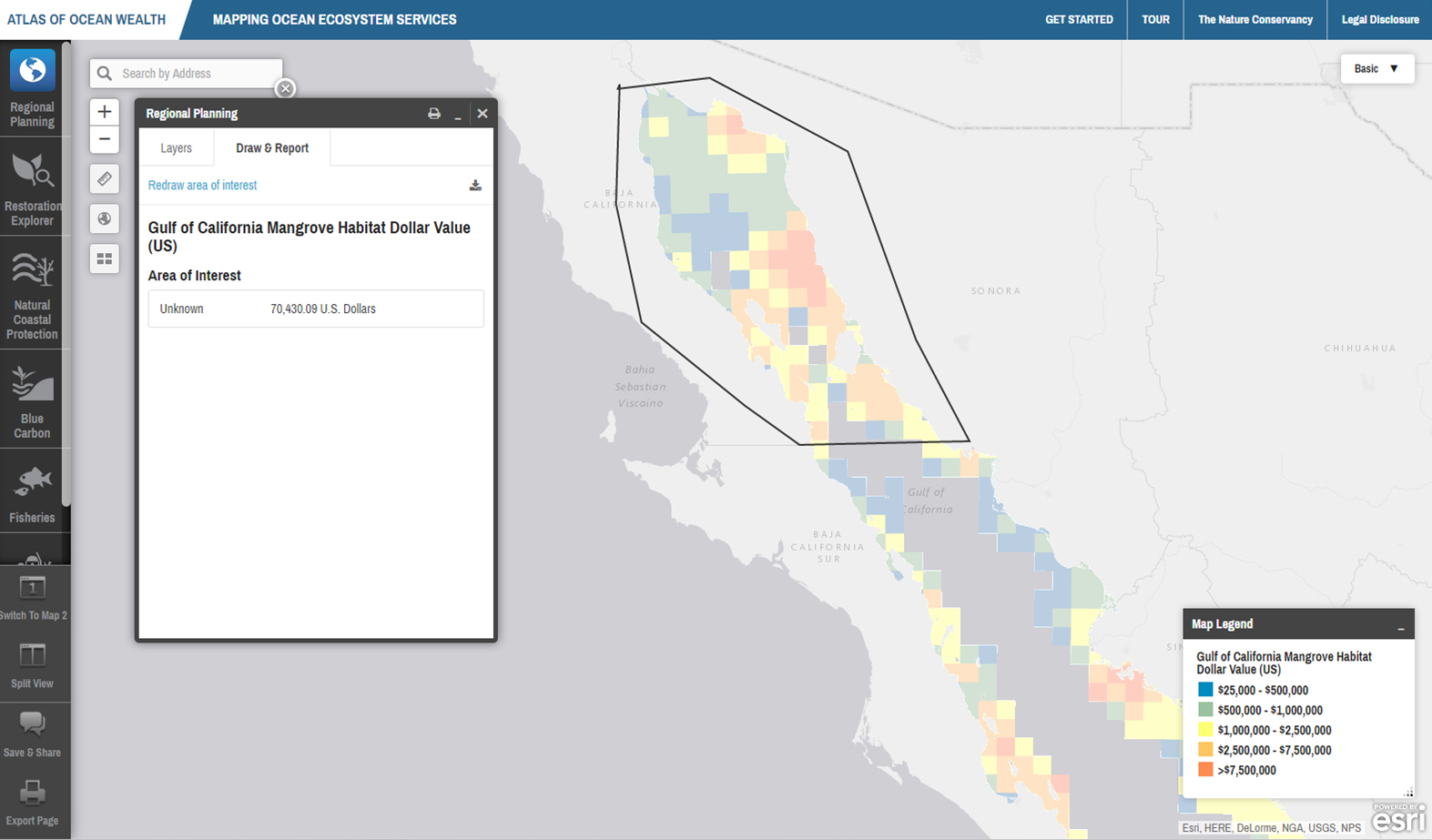
Task: Open the Blue Carbon app
Action: [32, 400]
